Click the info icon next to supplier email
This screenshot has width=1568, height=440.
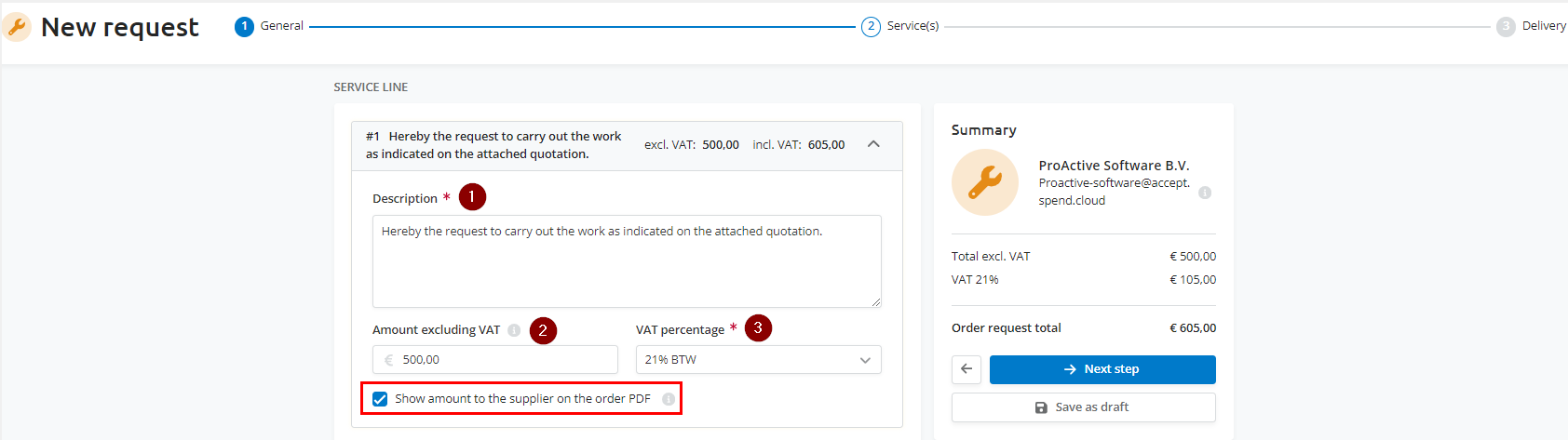tap(1205, 193)
